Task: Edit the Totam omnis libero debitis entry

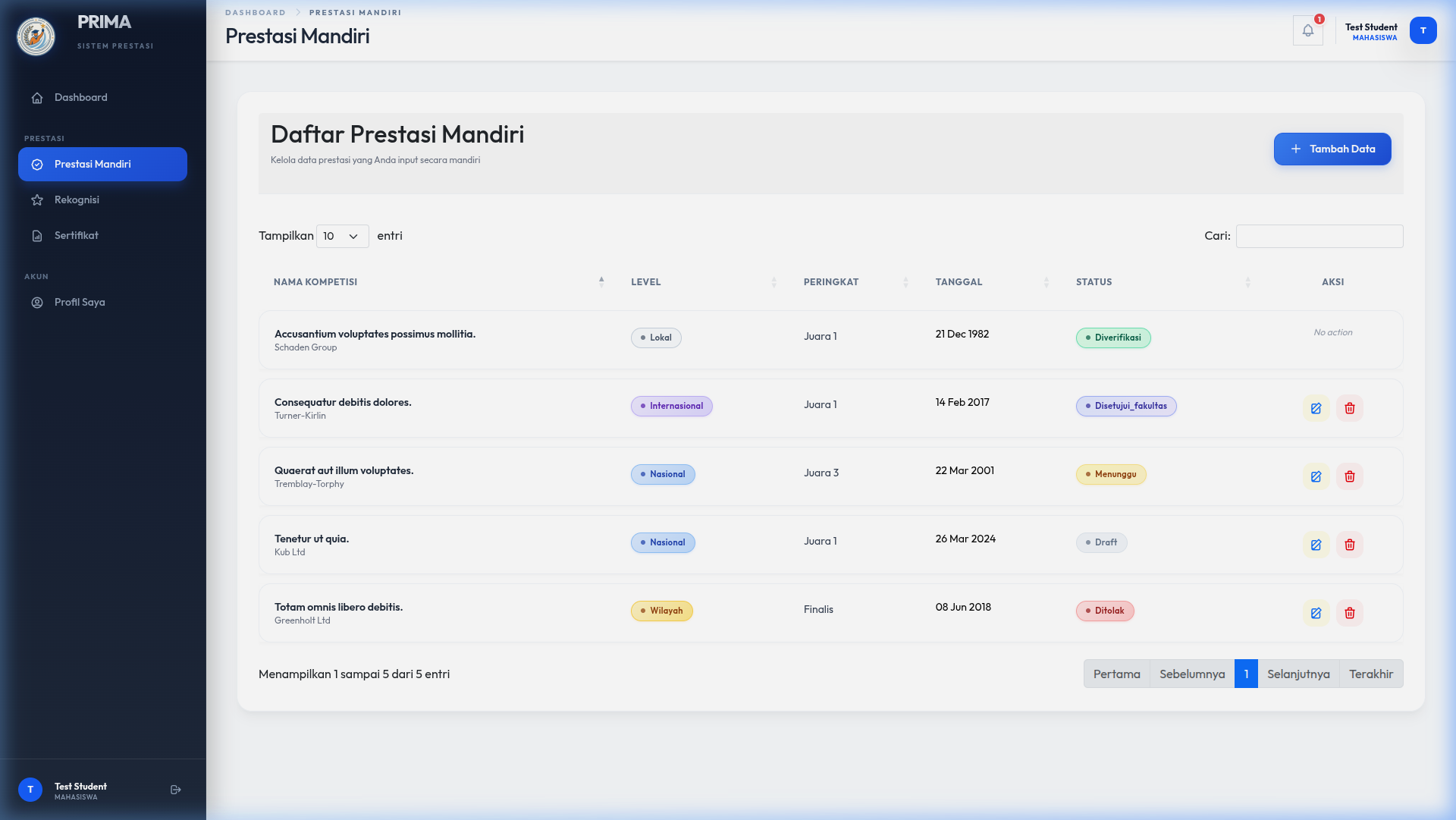Action: [1316, 613]
